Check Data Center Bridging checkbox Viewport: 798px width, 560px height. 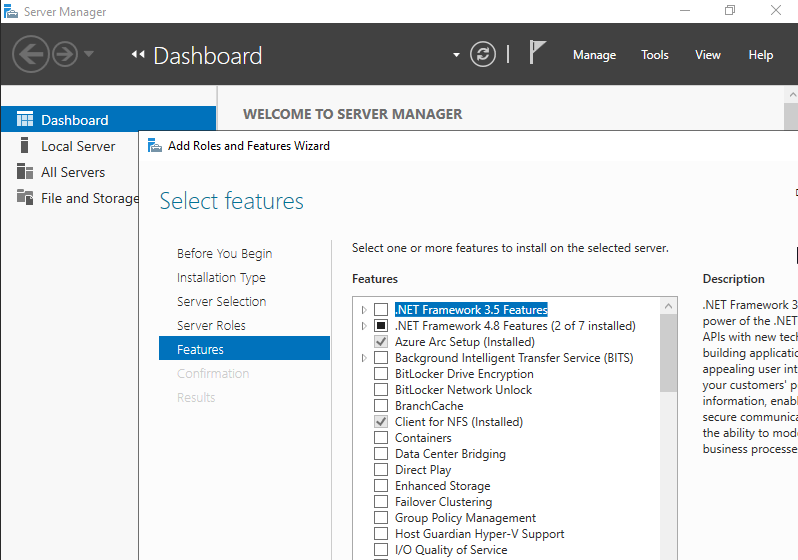pyautogui.click(x=381, y=454)
